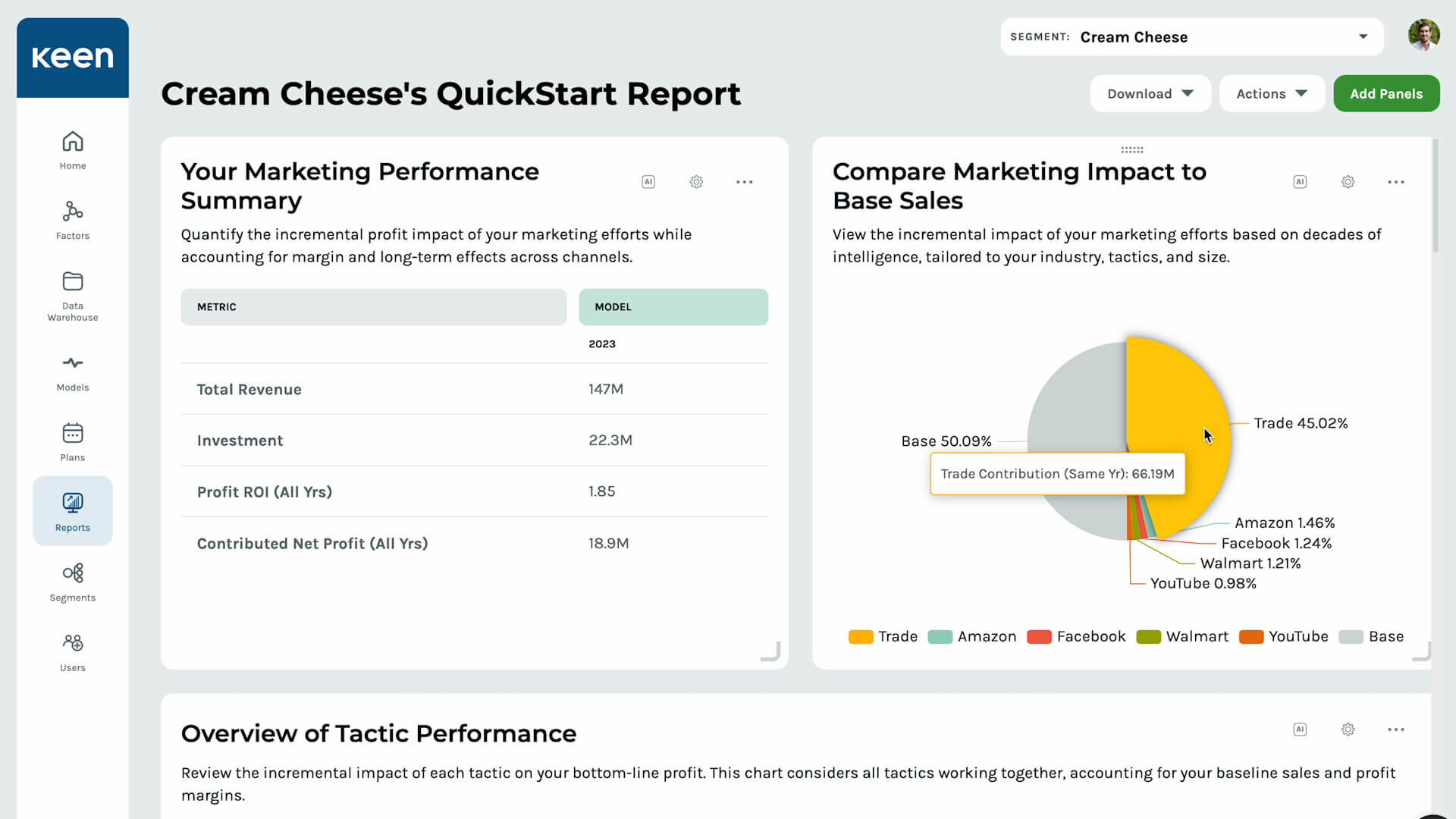
Task: Toggle Trade series in pie legend
Action: coord(883,637)
